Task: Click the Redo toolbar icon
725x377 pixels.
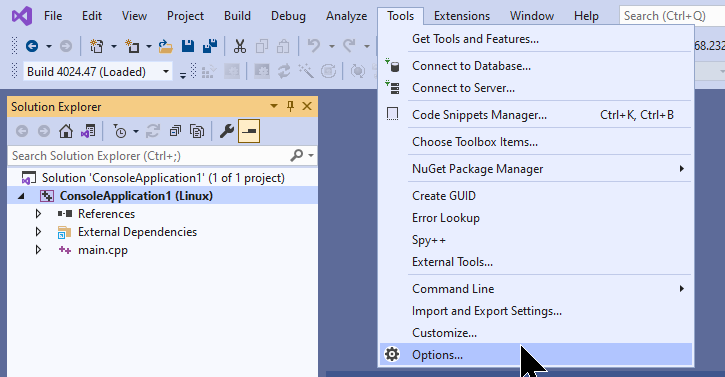Action: (350, 46)
